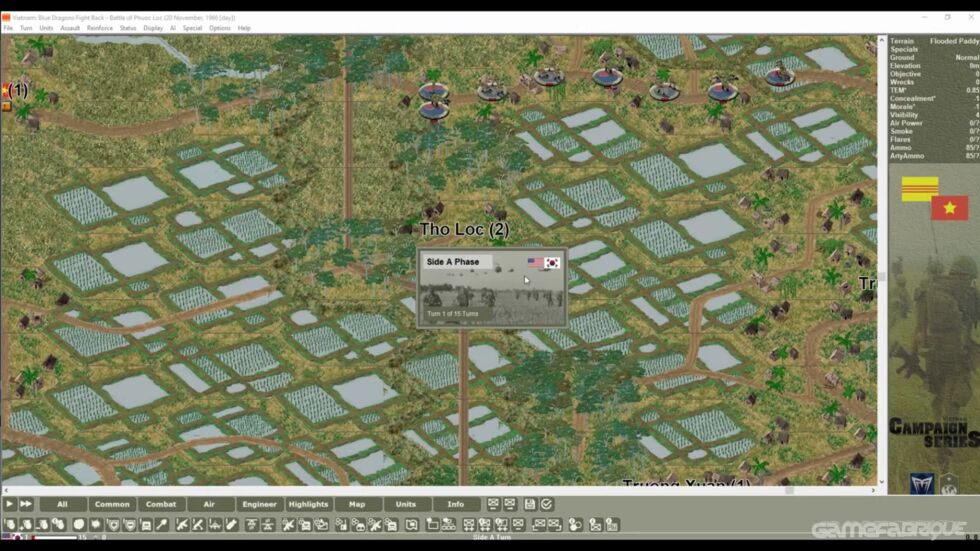Image resolution: width=980 pixels, height=551 pixels.
Task: Click the yellow South Vietnam flag in the side panel
Action: (919, 189)
